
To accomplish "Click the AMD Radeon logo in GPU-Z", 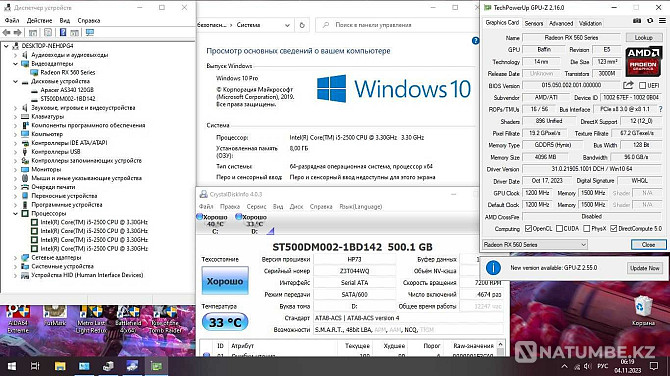I will [x=643, y=62].
